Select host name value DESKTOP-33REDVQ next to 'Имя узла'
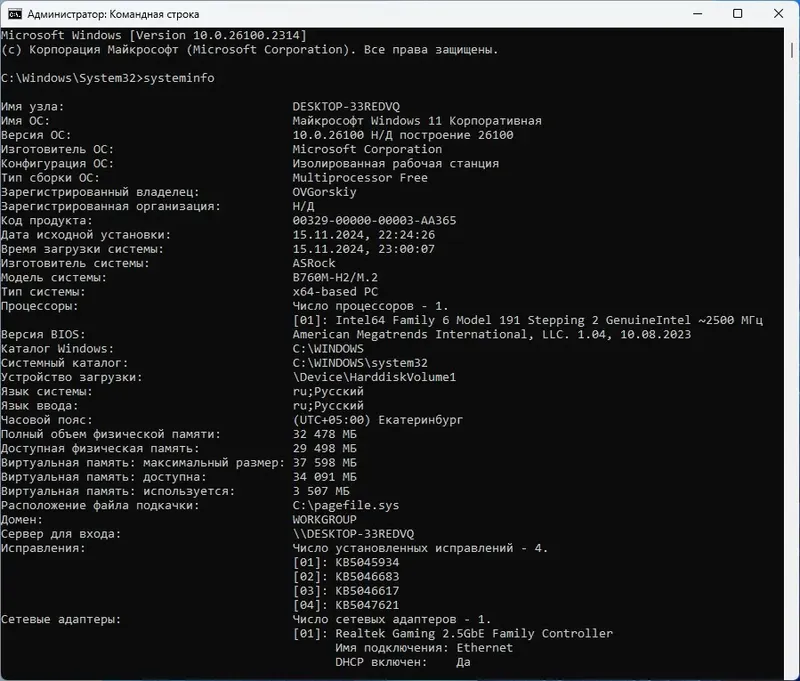Screen dimensions: 800x681 coord(346,107)
